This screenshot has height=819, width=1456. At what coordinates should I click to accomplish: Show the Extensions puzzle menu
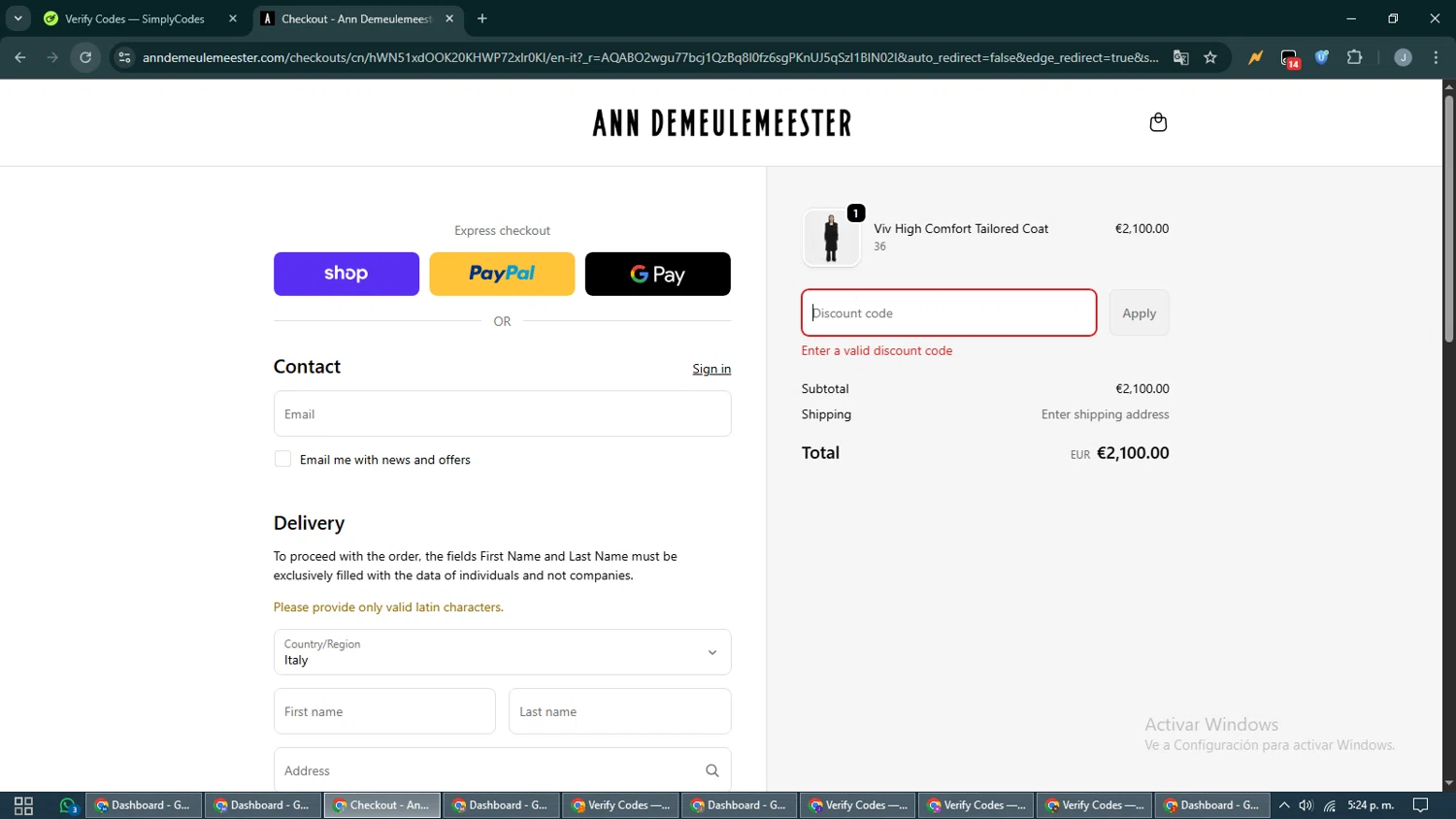(1355, 57)
